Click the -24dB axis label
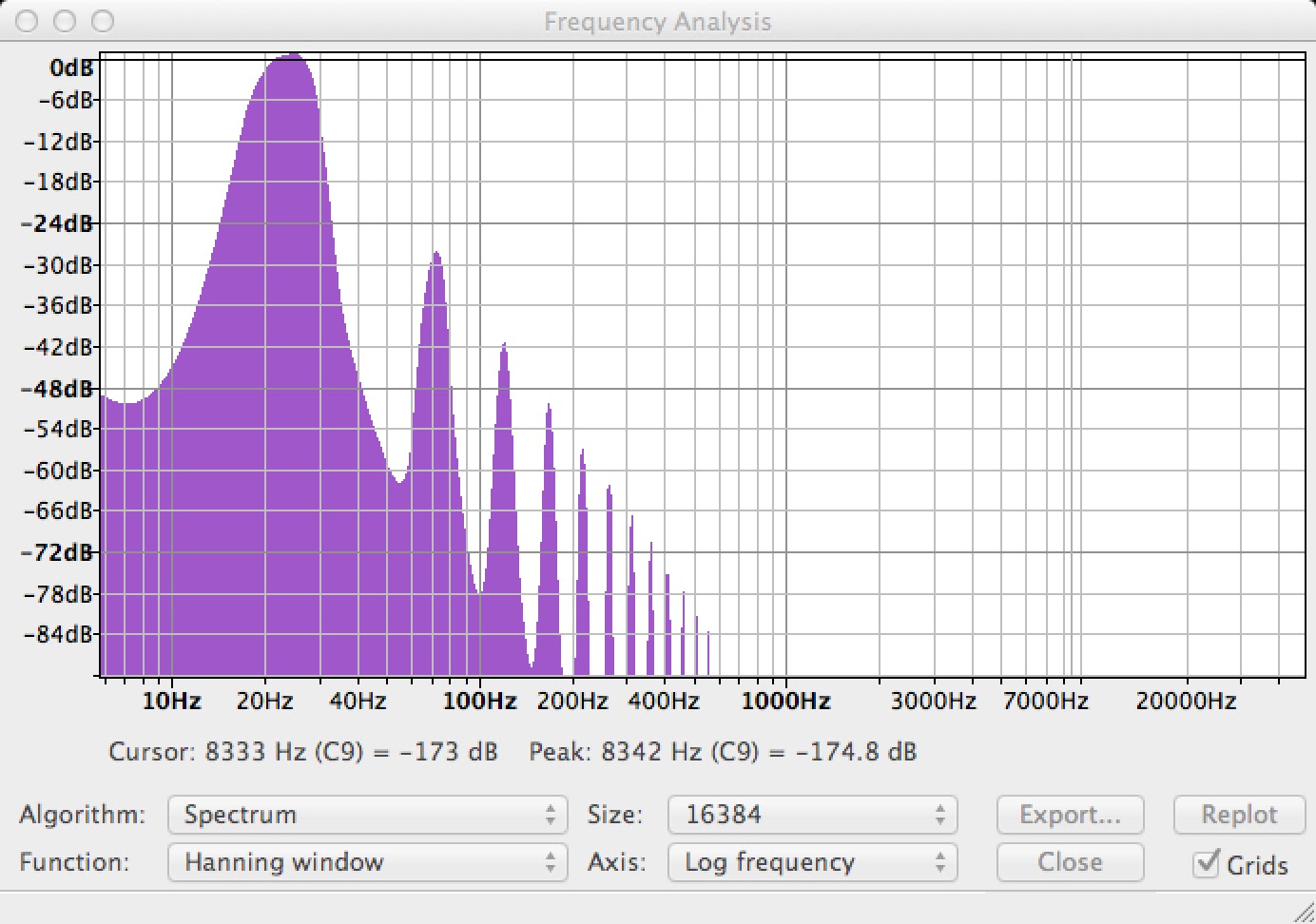The image size is (1316, 924). point(58,223)
